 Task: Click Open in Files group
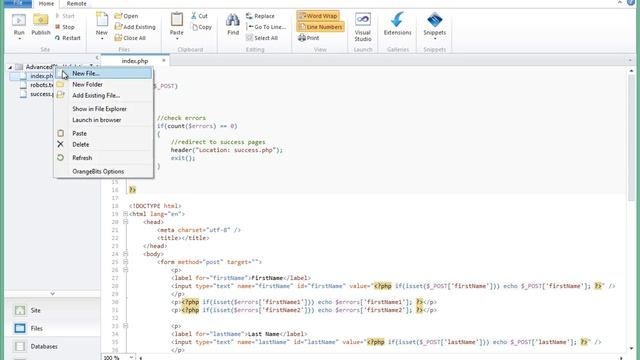pyautogui.click(x=127, y=16)
